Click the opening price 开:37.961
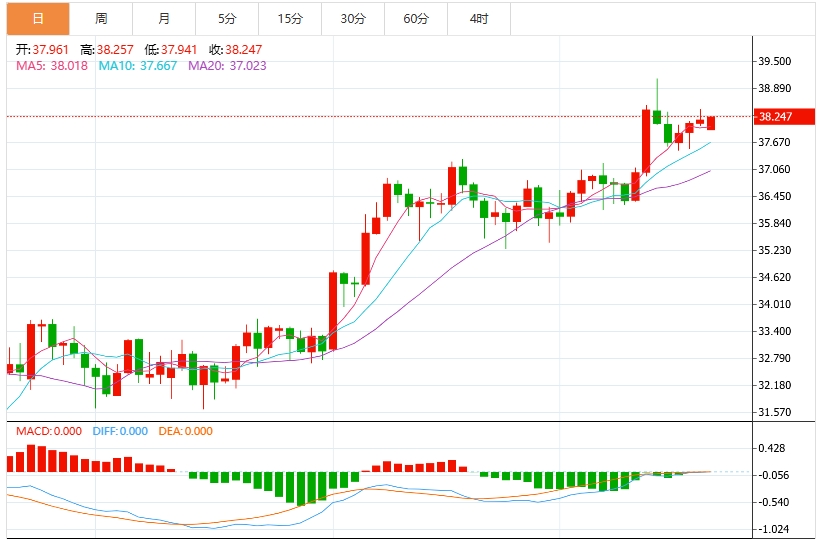The image size is (817, 539). point(42,50)
